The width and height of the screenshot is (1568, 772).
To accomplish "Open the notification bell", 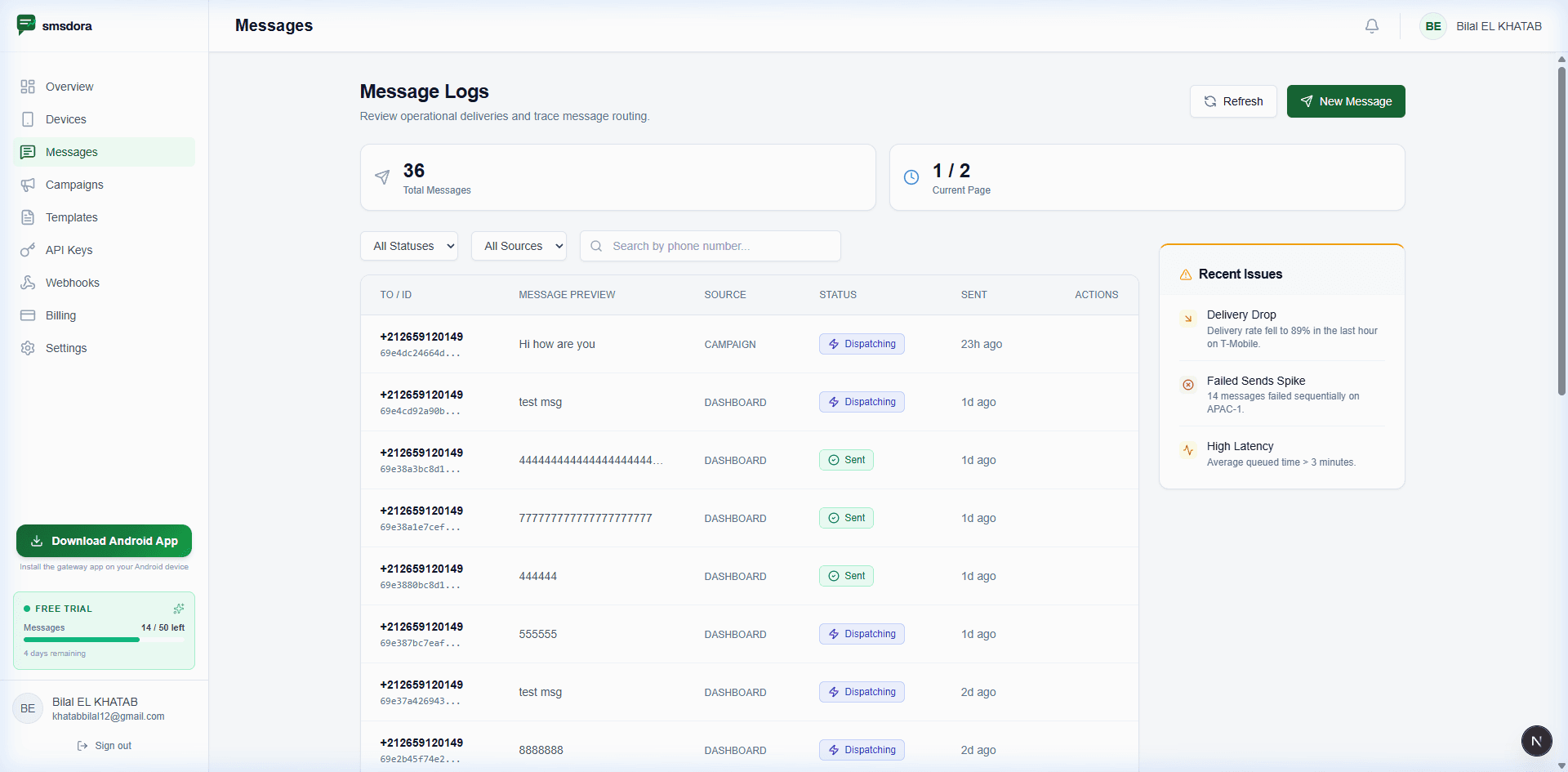I will coord(1371,26).
